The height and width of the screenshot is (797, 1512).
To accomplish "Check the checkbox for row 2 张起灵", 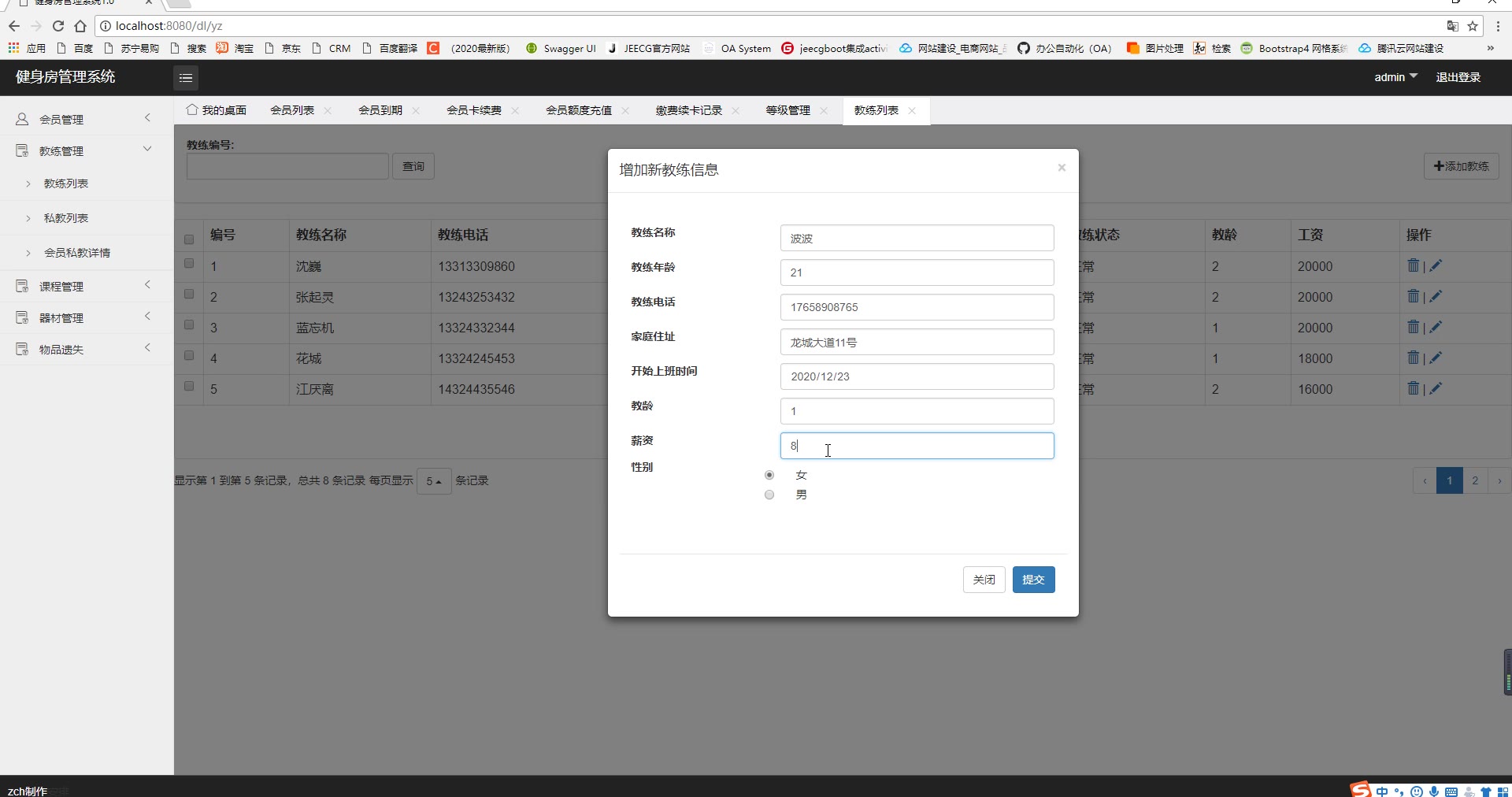I will click(189, 294).
